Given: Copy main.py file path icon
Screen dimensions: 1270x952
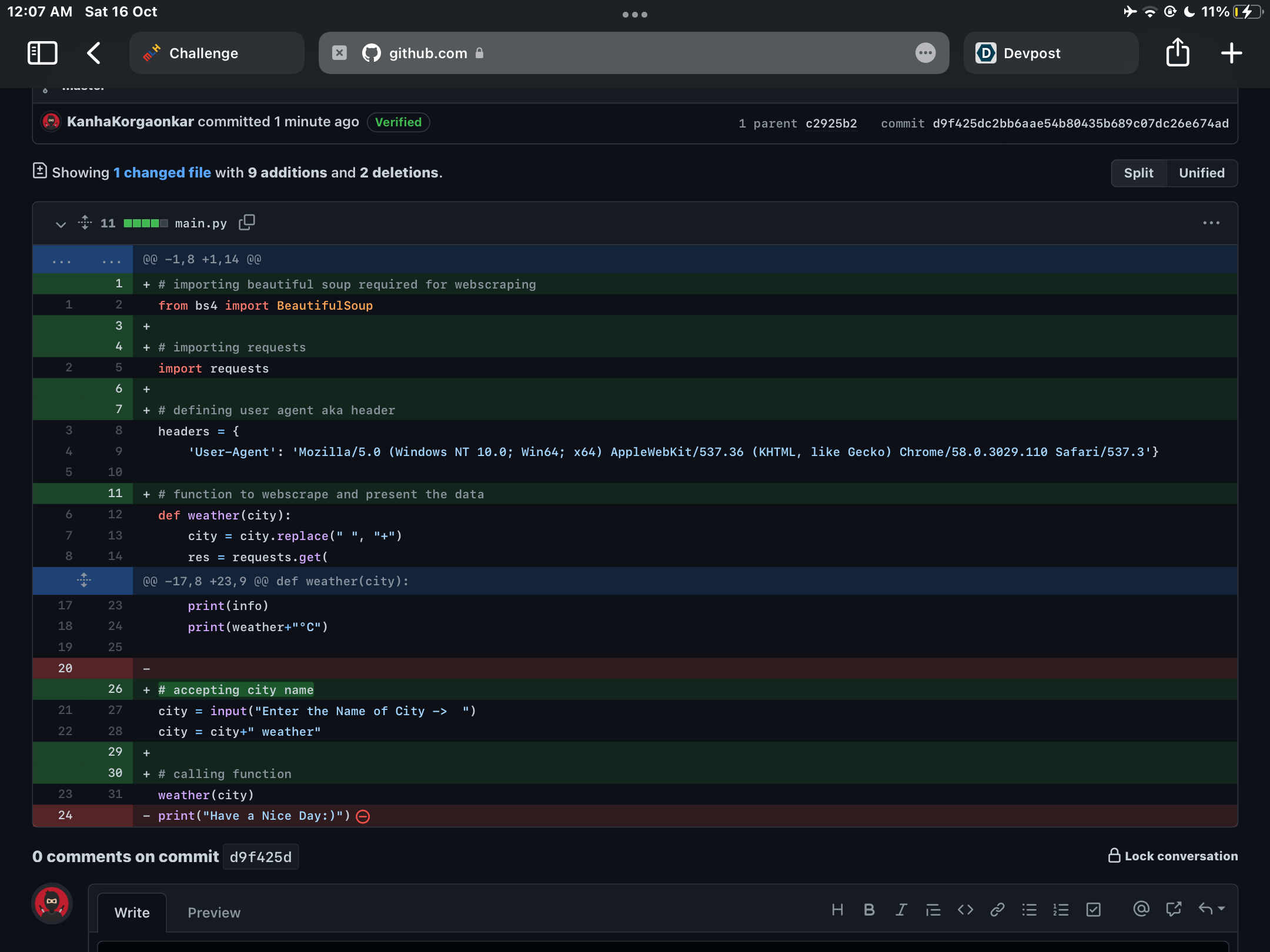Looking at the screenshot, I should [246, 223].
